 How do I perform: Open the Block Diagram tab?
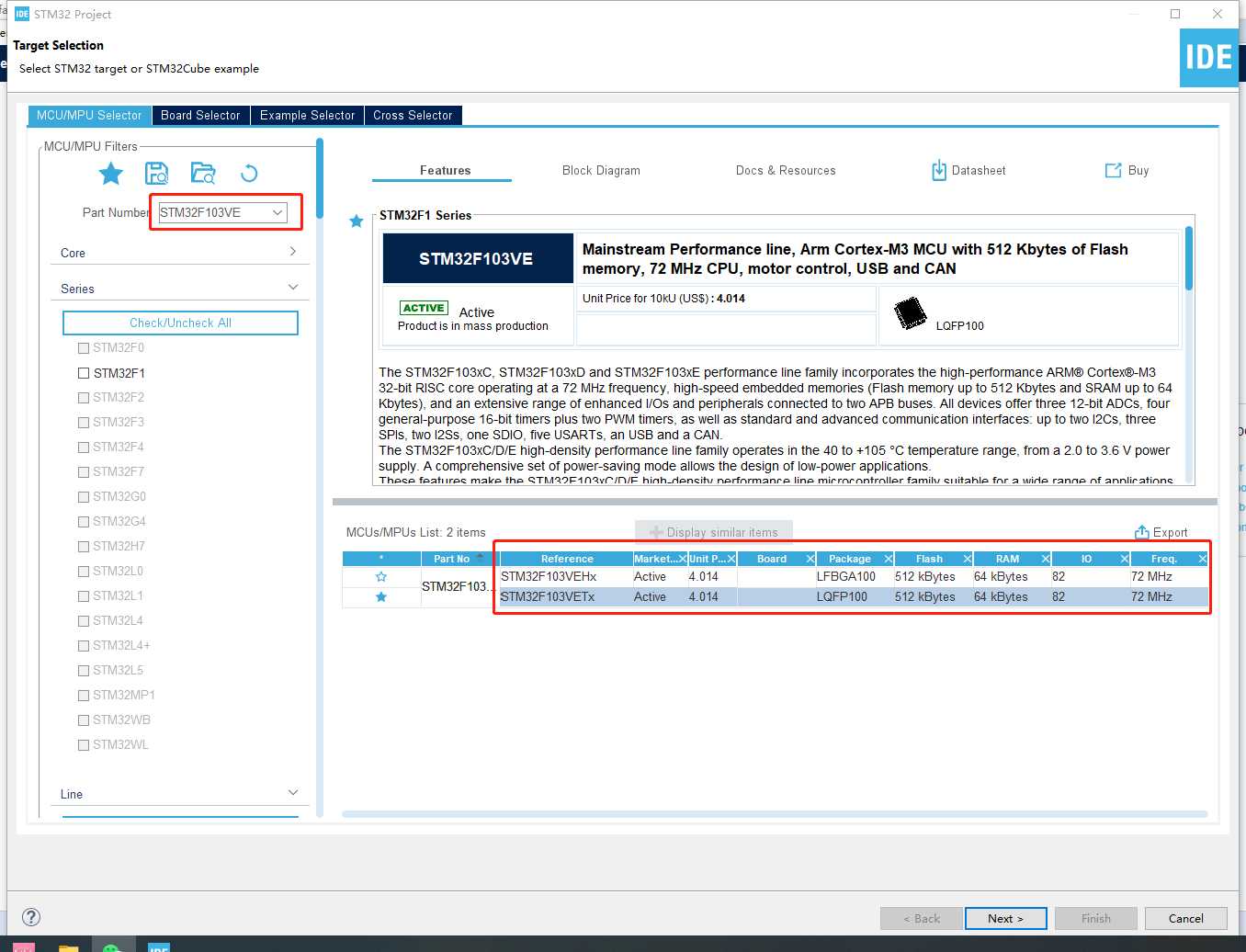pyautogui.click(x=601, y=170)
